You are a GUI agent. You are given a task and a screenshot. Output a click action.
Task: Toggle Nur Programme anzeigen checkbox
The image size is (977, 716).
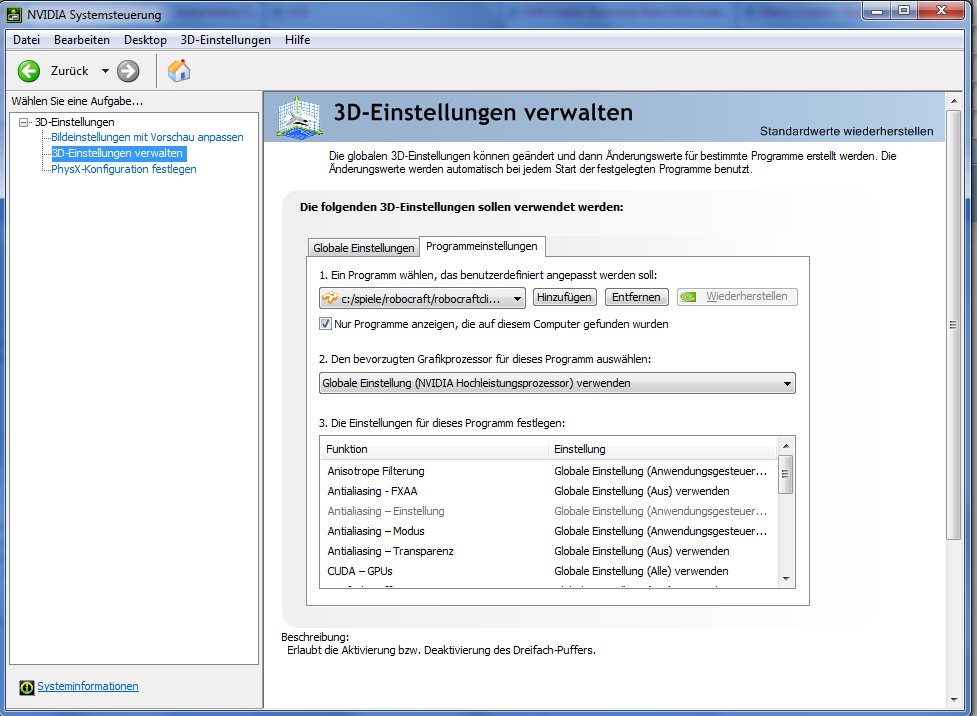325,323
